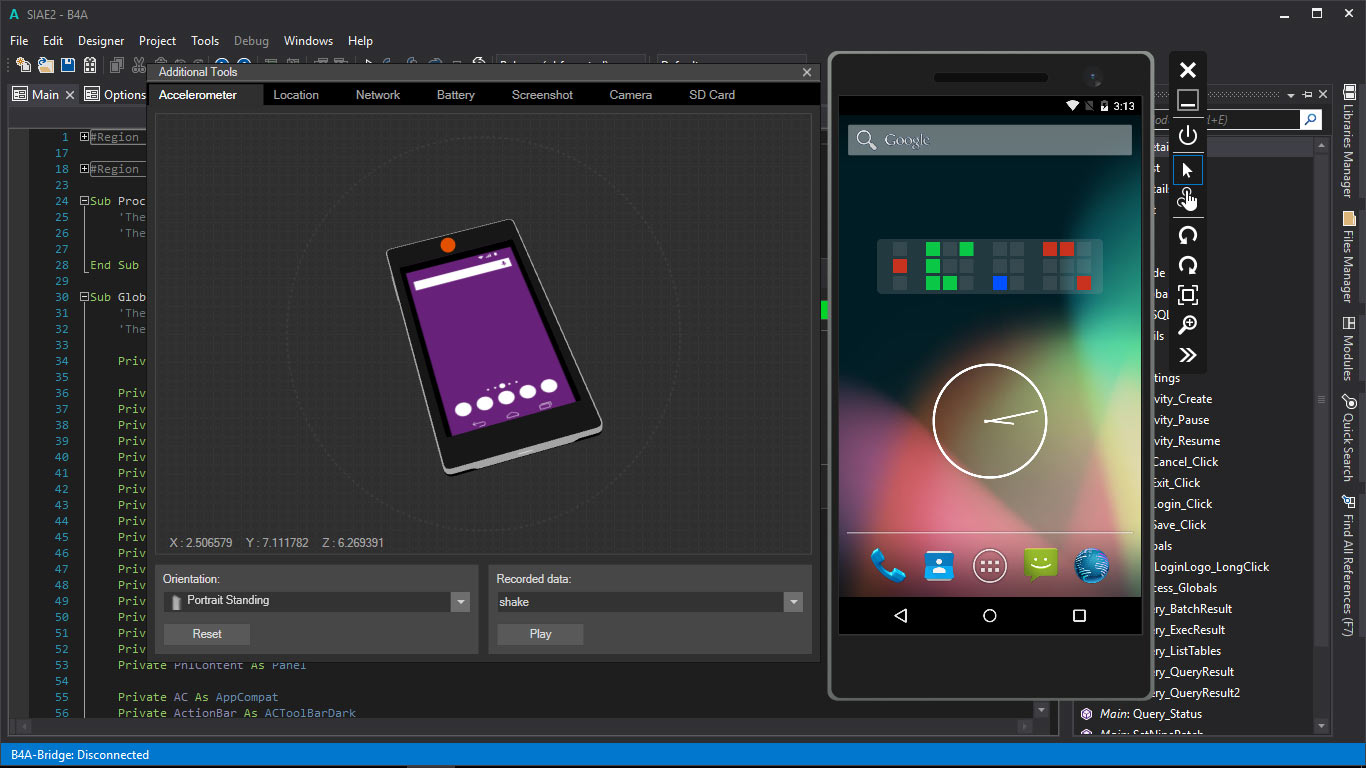Rotate the emulator left
The height and width of the screenshot is (768, 1366).
1187,235
